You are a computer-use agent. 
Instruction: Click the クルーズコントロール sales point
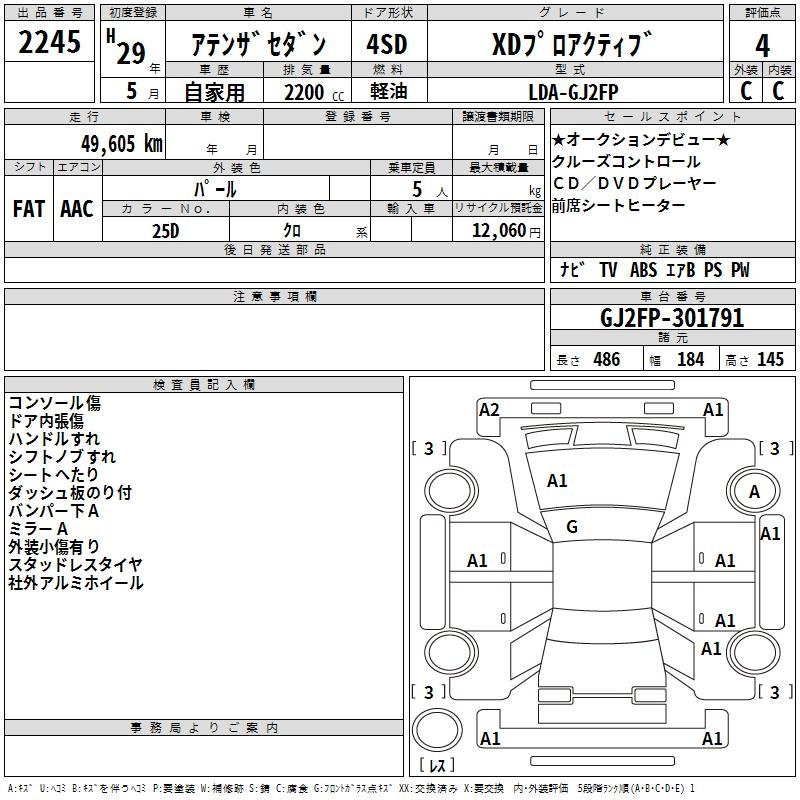tap(626, 162)
